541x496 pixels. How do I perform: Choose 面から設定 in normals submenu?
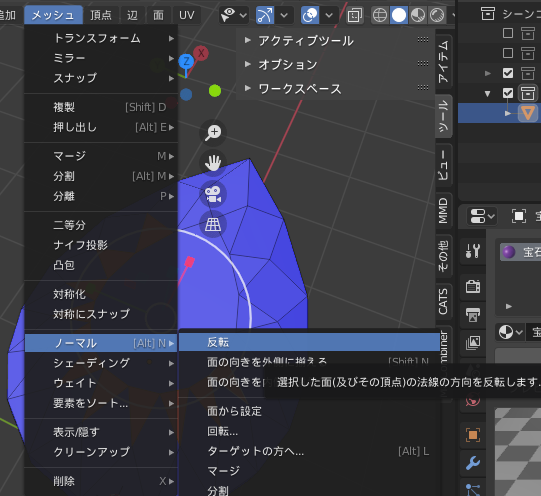(309, 411)
